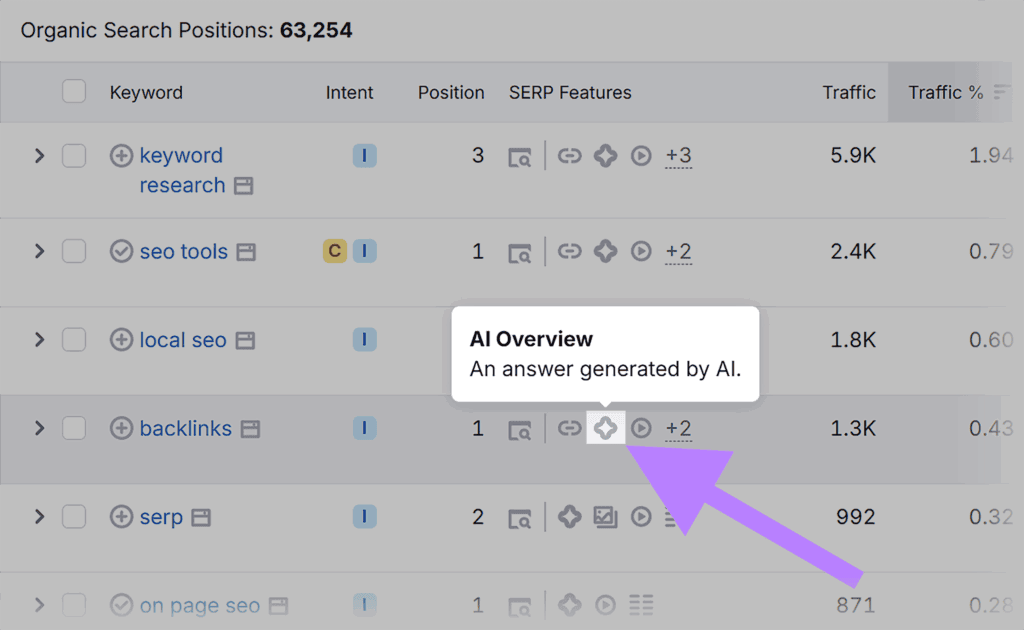Open the SERP snapshot icon next to backlinks
The height and width of the screenshot is (630, 1024).
[520, 428]
